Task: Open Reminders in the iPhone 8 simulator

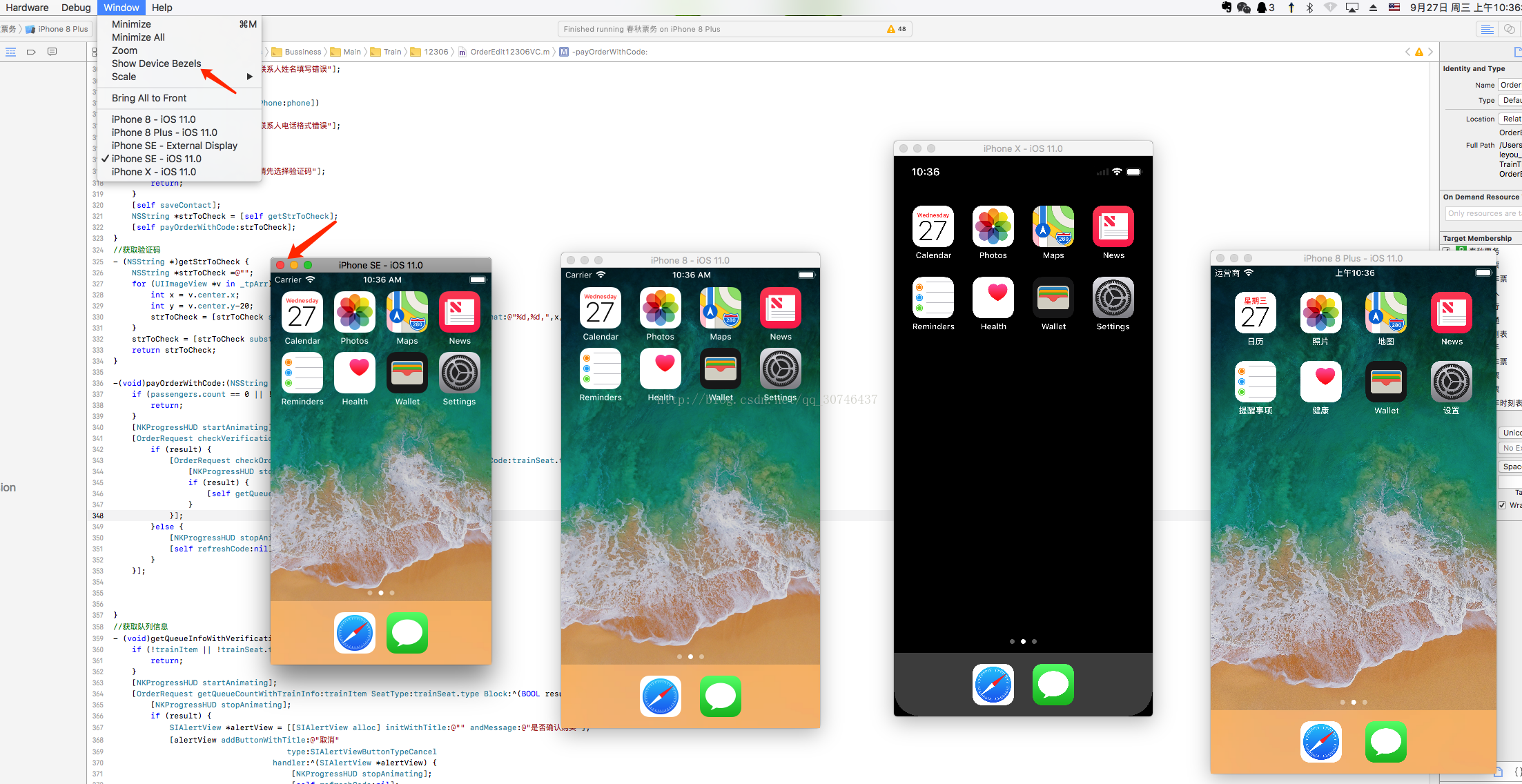Action: coord(601,369)
